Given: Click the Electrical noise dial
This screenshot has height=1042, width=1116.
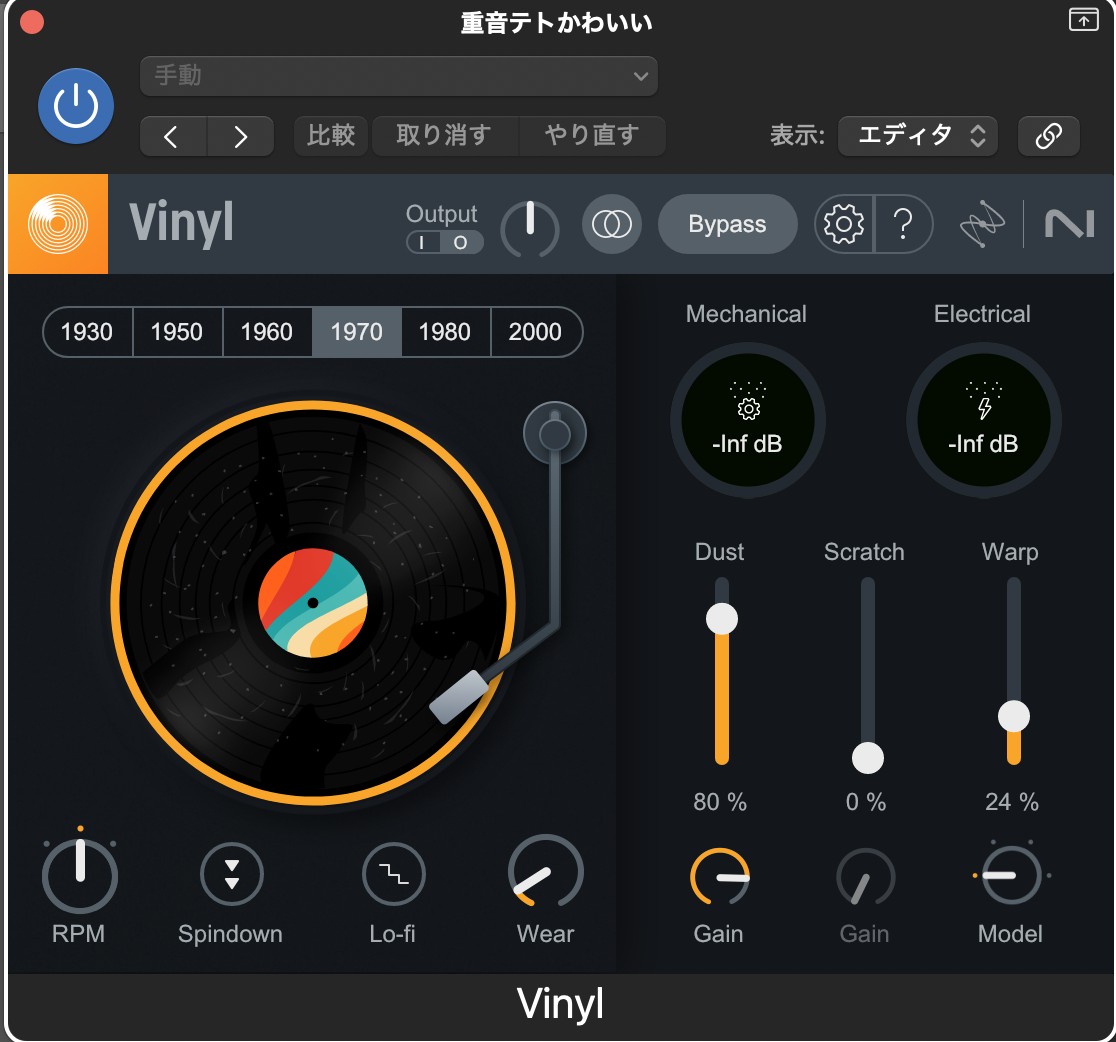Looking at the screenshot, I should click(984, 420).
